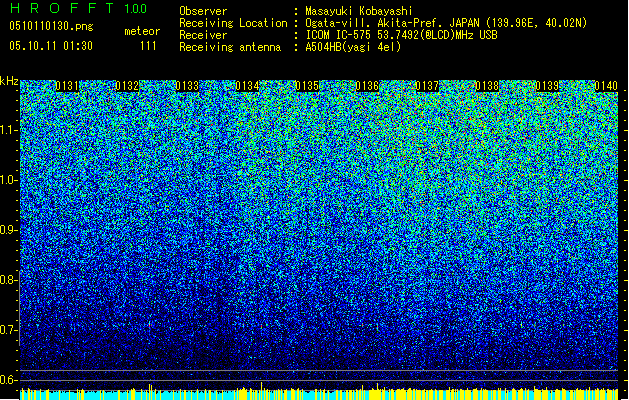Click the 0134 time marker
Screen dimensions: 629x400
coord(248,86)
